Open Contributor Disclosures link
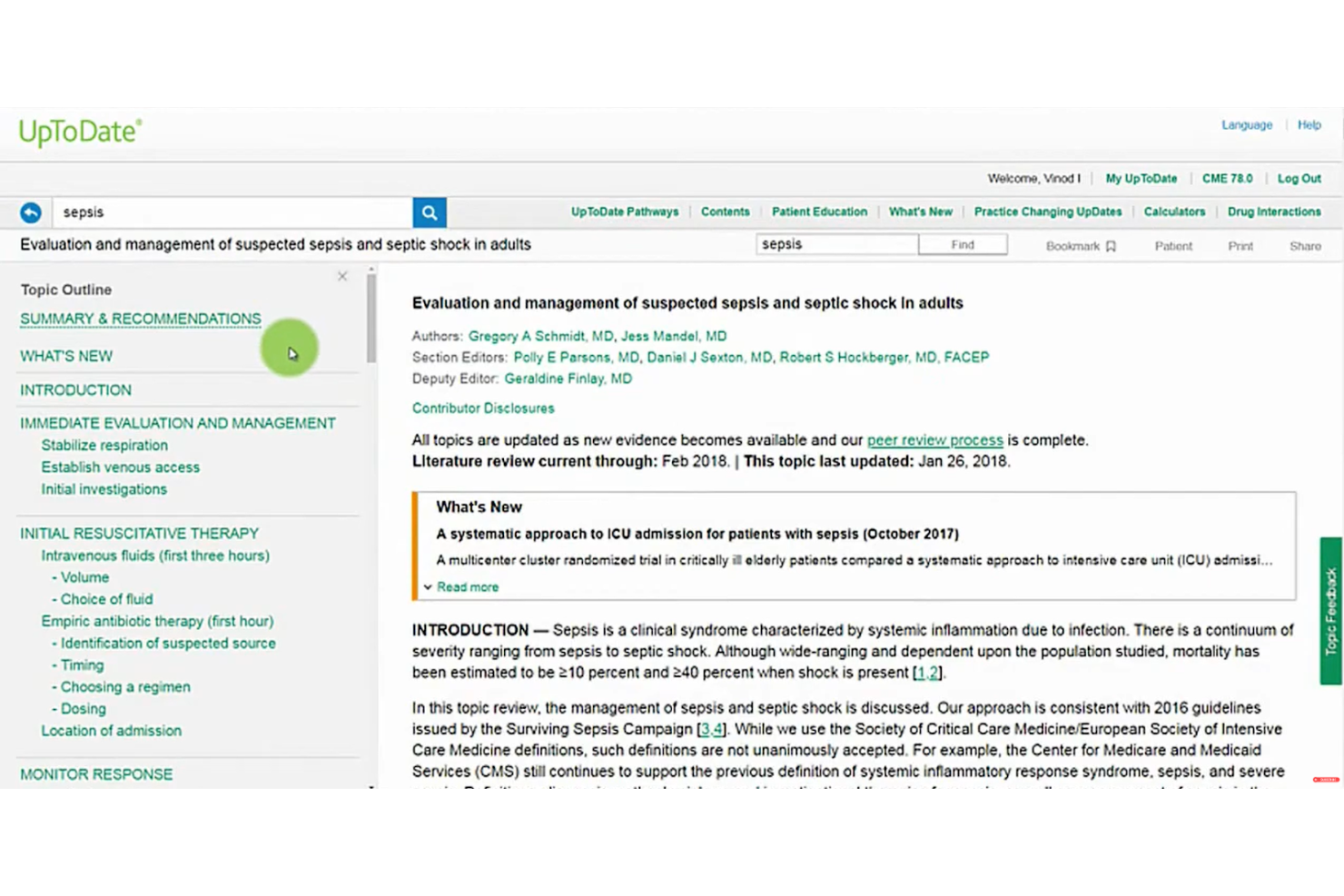Screen dimensions: 1344x896 (x=483, y=409)
